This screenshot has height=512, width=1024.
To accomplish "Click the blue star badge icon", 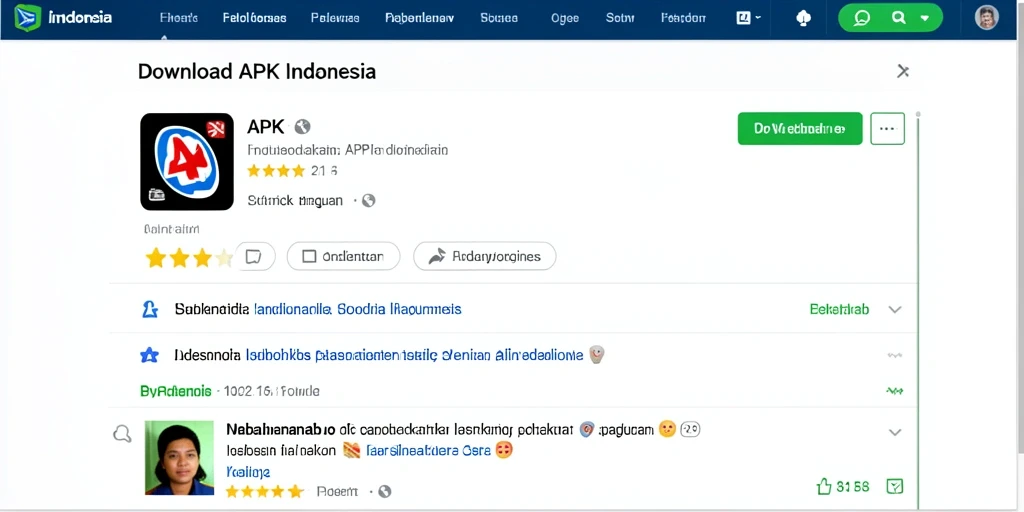I will [x=150, y=355].
